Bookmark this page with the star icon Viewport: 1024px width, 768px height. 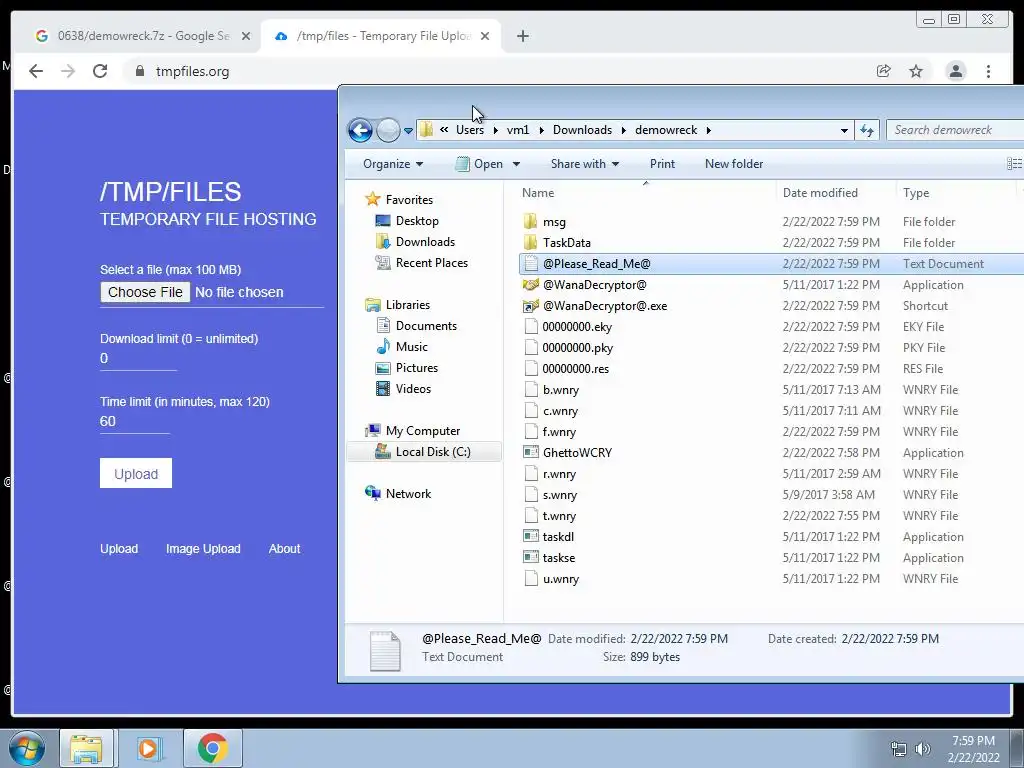click(916, 71)
